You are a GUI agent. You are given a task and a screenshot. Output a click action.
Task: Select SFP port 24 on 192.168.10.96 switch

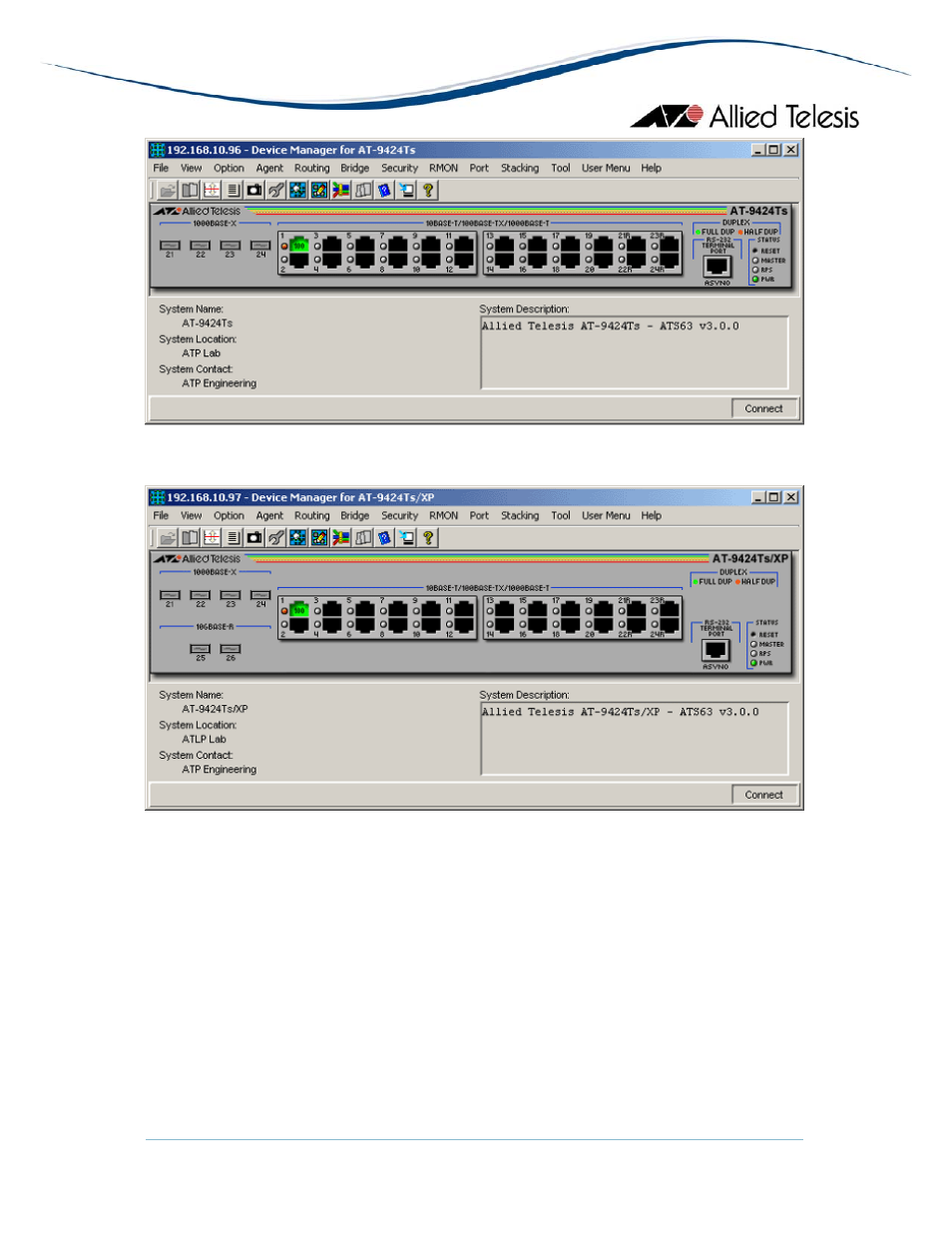260,246
